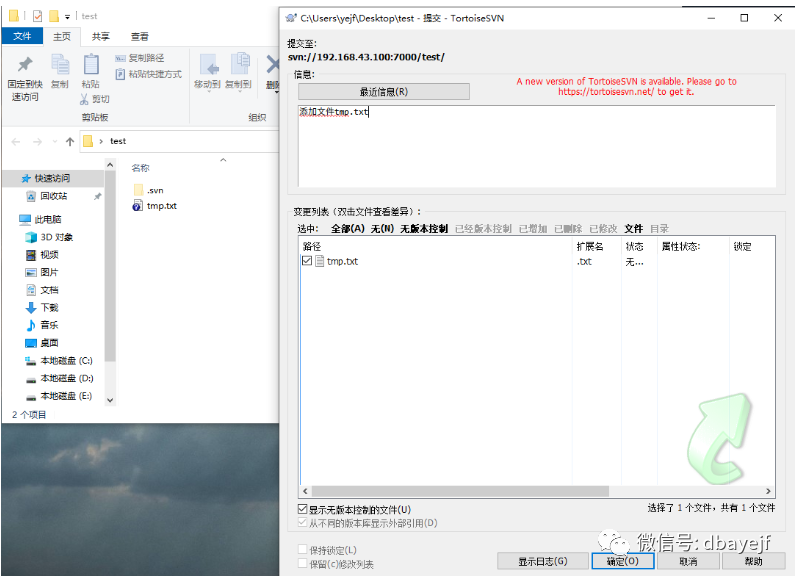
Task: Click the Name (名称) column header in Explorer
Action: coord(140,168)
